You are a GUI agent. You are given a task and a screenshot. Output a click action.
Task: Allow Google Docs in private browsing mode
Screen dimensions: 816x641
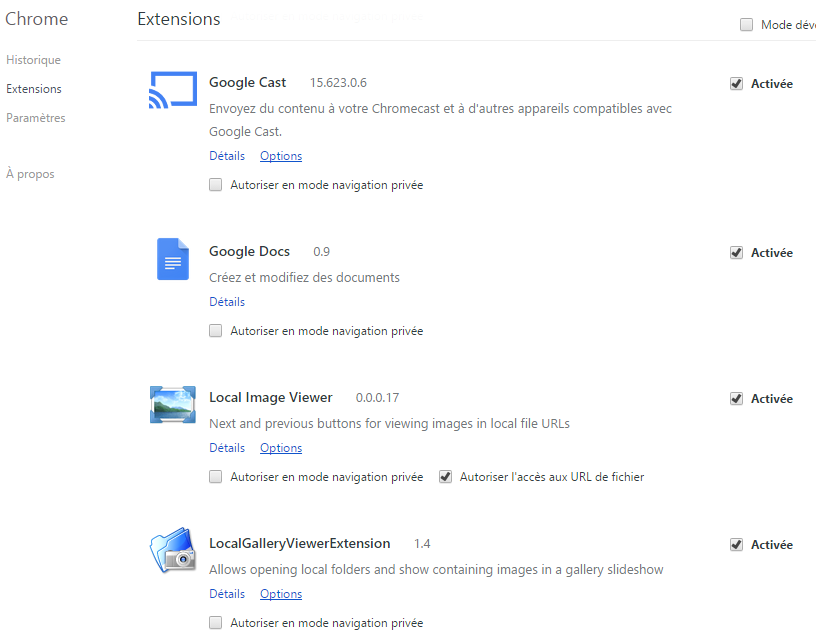coord(215,330)
